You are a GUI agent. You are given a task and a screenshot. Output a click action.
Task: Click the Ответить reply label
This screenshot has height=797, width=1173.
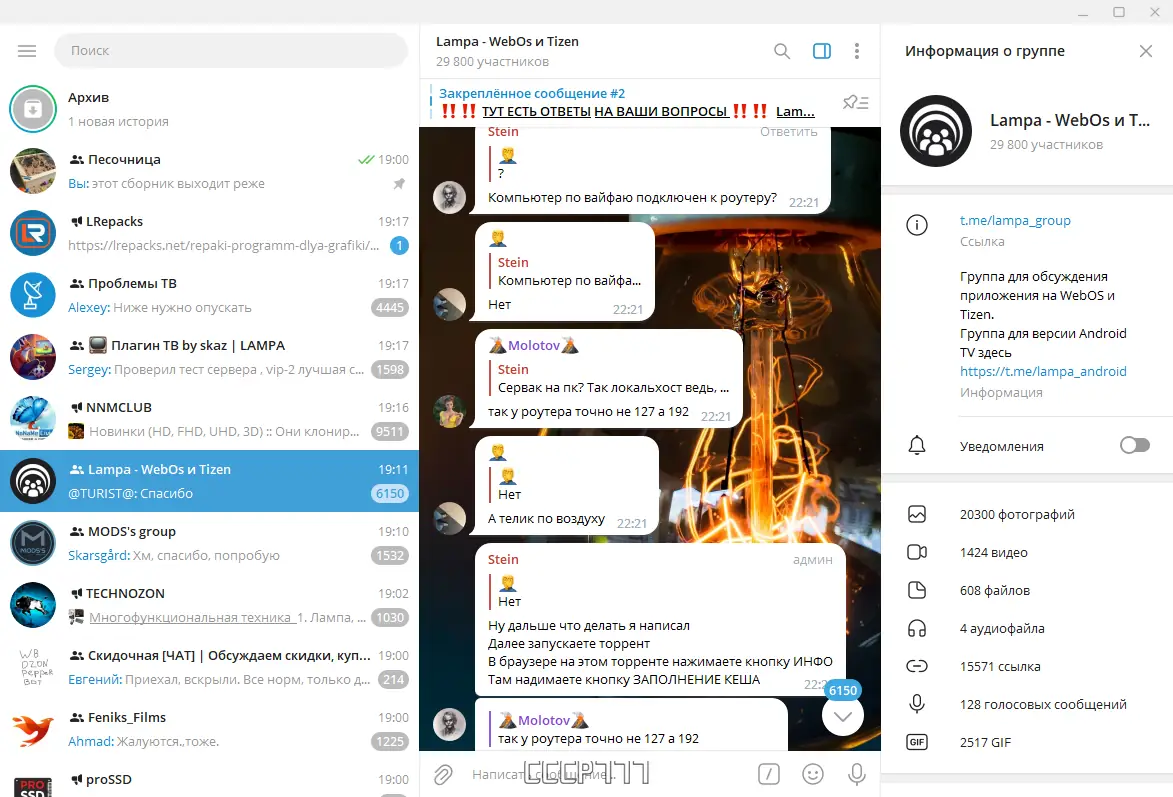click(x=788, y=132)
